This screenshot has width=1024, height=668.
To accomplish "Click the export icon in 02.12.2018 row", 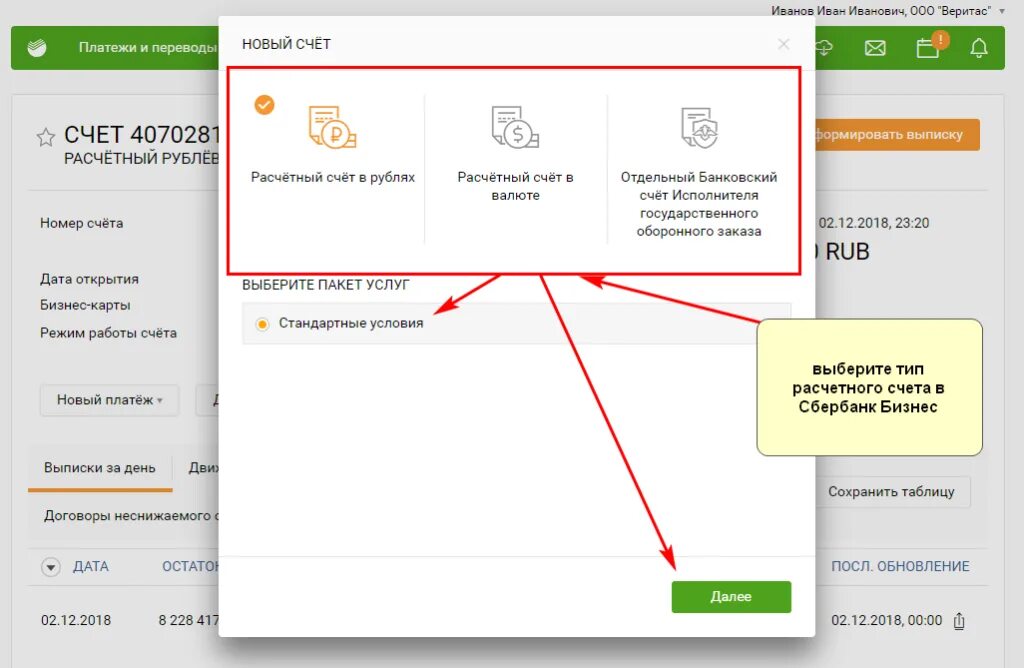I will tap(959, 620).
